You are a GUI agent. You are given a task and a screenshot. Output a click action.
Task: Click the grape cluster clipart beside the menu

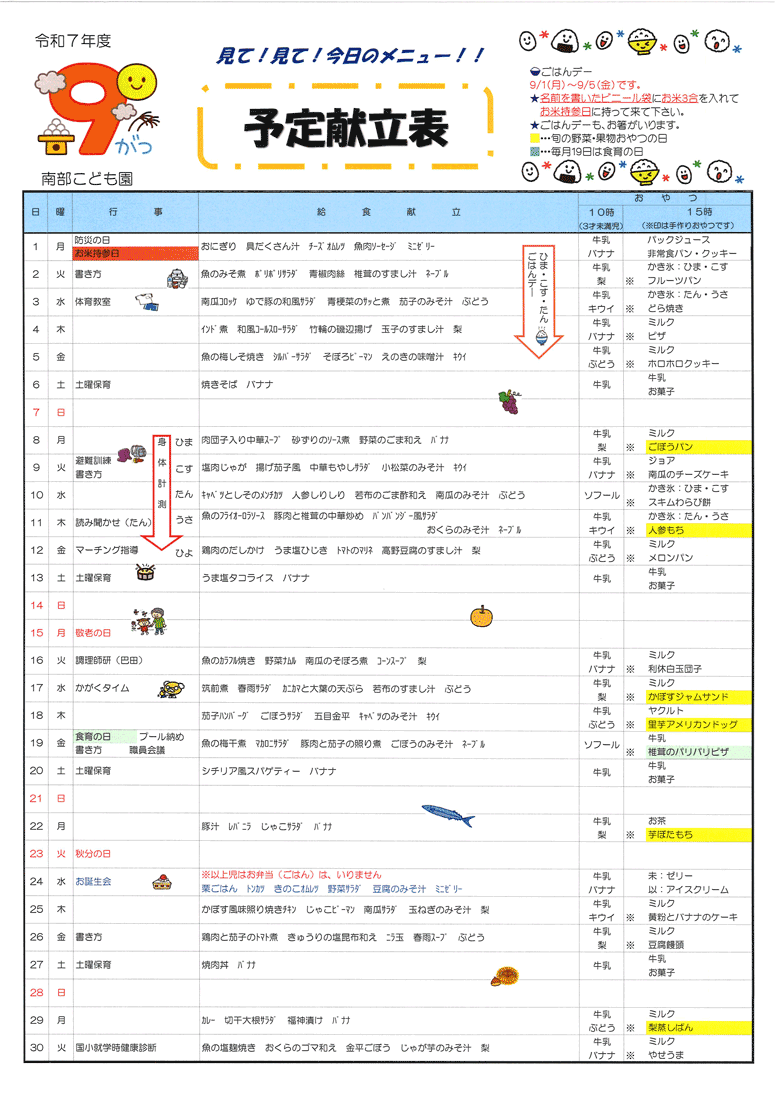[510, 403]
